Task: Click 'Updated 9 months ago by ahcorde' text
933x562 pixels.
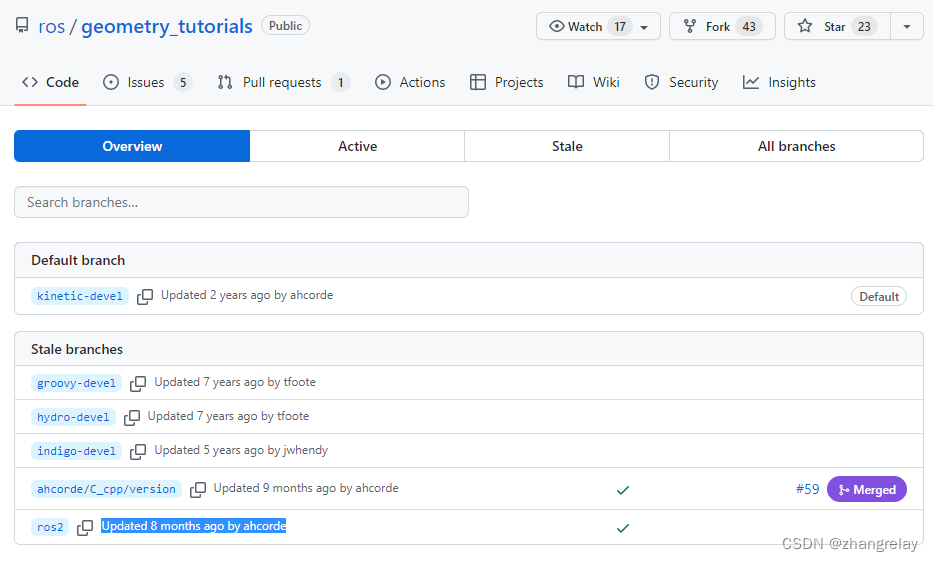Action: (306, 488)
